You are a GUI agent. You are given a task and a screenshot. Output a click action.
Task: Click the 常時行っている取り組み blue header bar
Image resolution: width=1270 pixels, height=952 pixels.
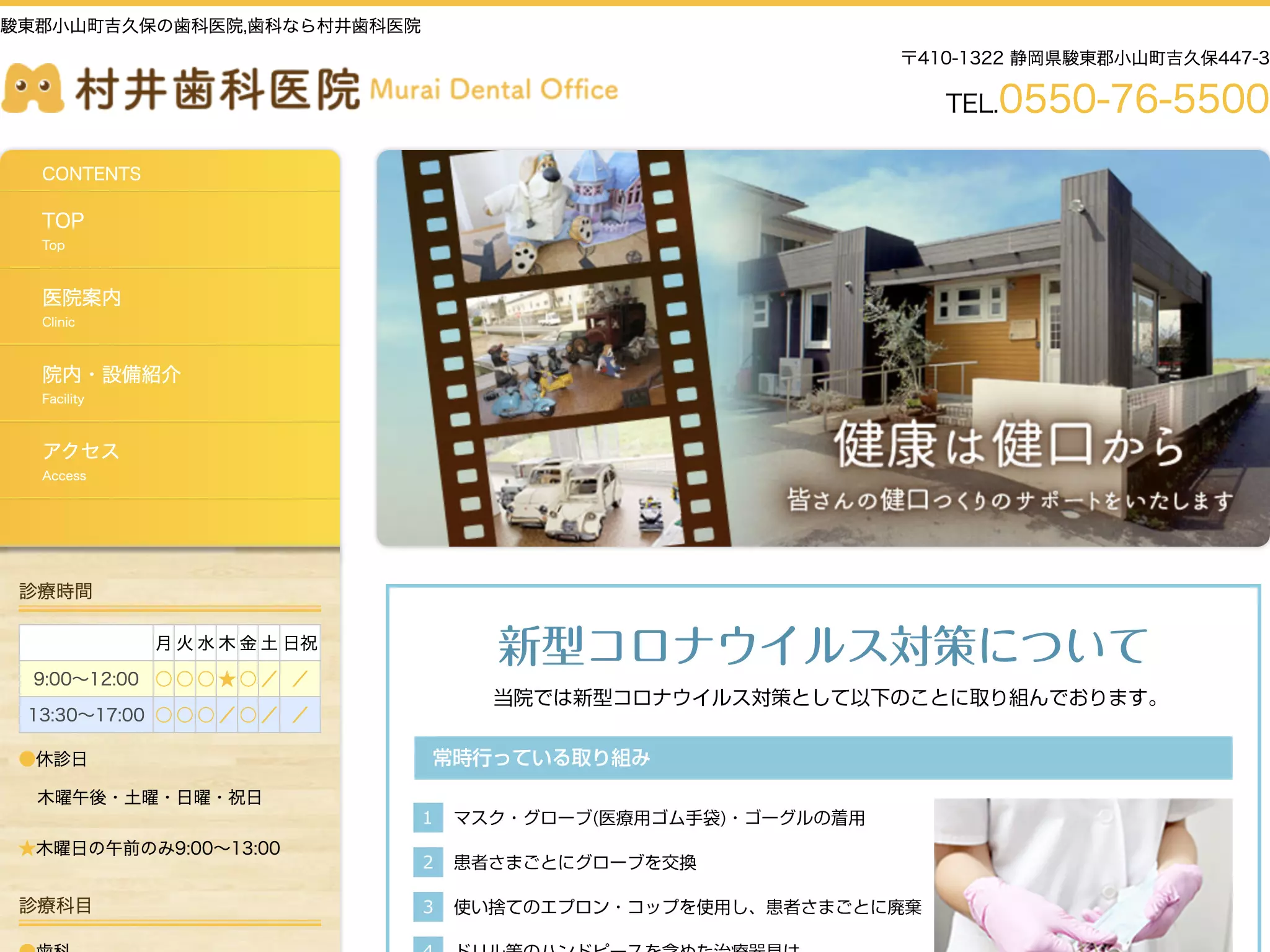[823, 757]
